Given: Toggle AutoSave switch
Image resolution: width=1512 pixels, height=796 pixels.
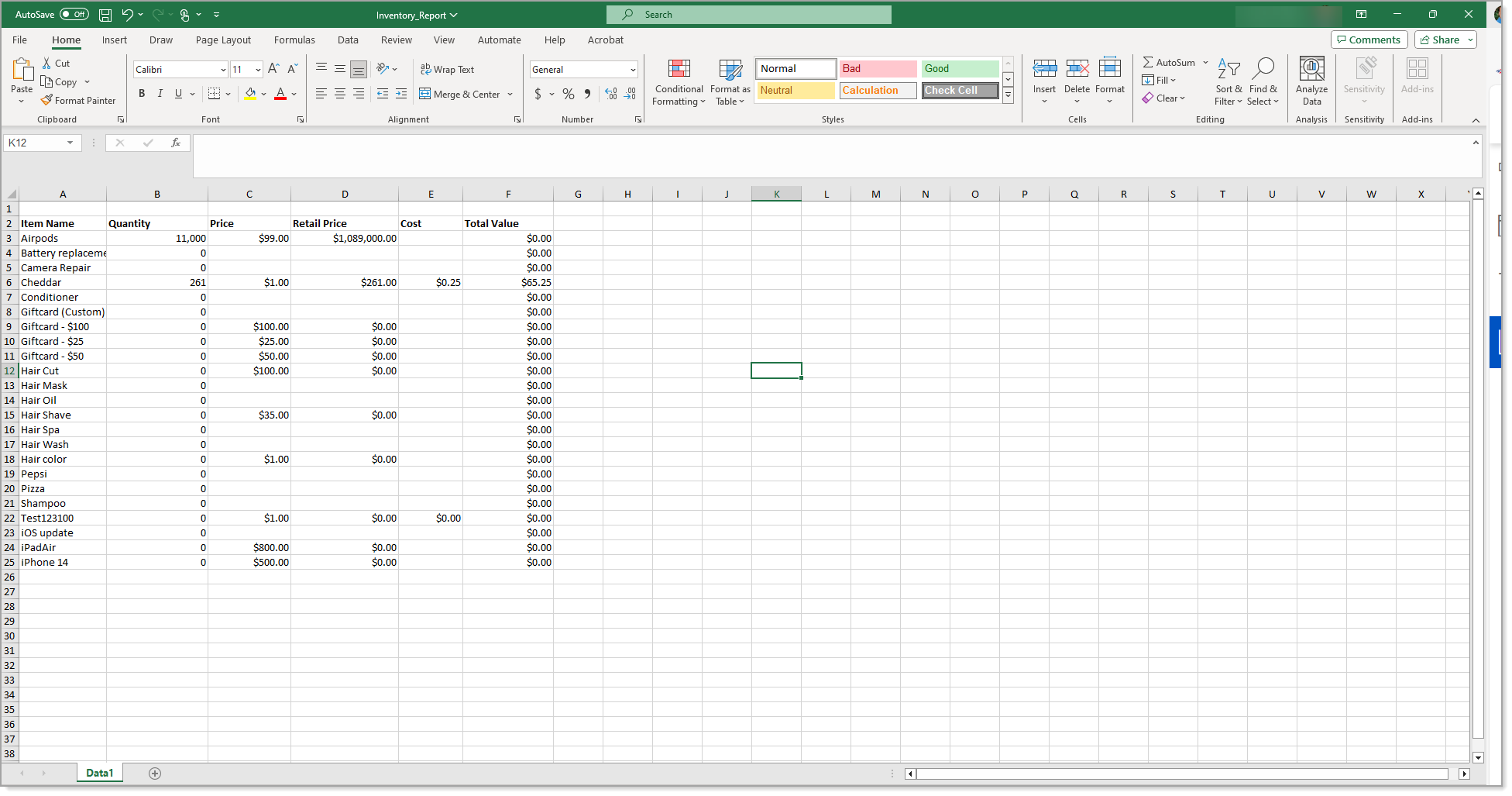Looking at the screenshot, I should point(74,15).
